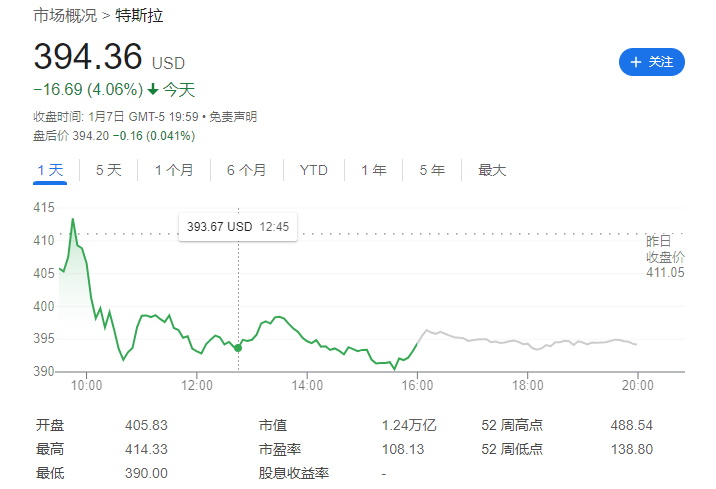716x489 pixels.
Task: Click the −16.69 (4.06%) change text
Action: (x=88, y=89)
